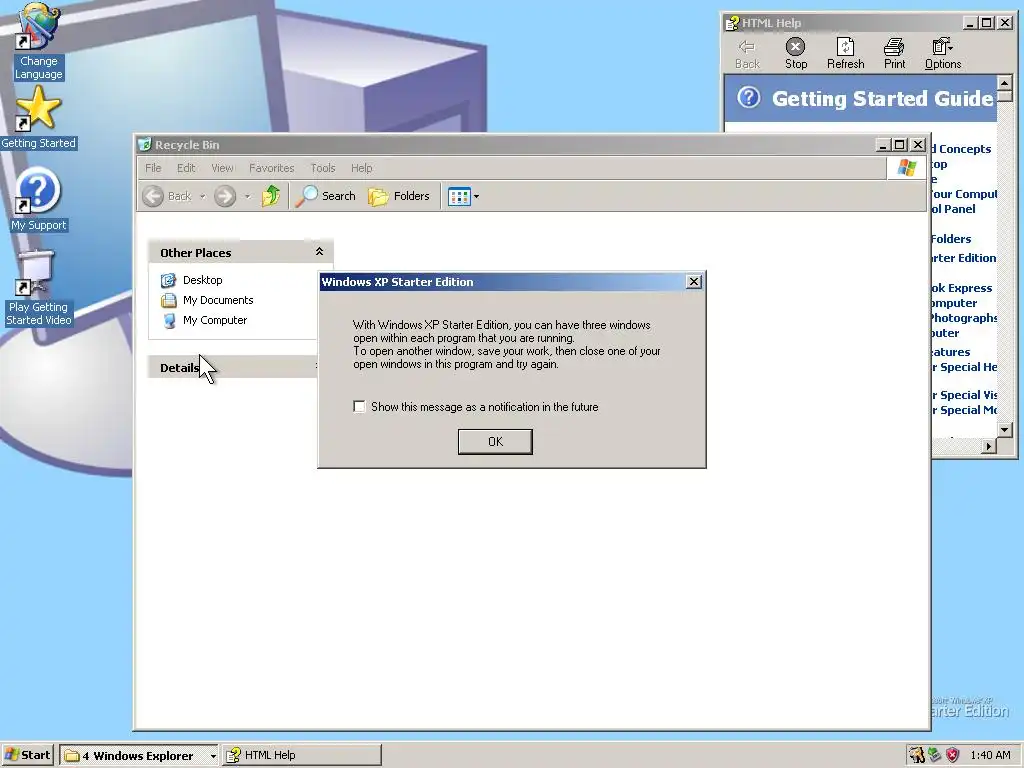1024x768 pixels.
Task: Open the Folders link in HTML Help
Action: point(951,239)
